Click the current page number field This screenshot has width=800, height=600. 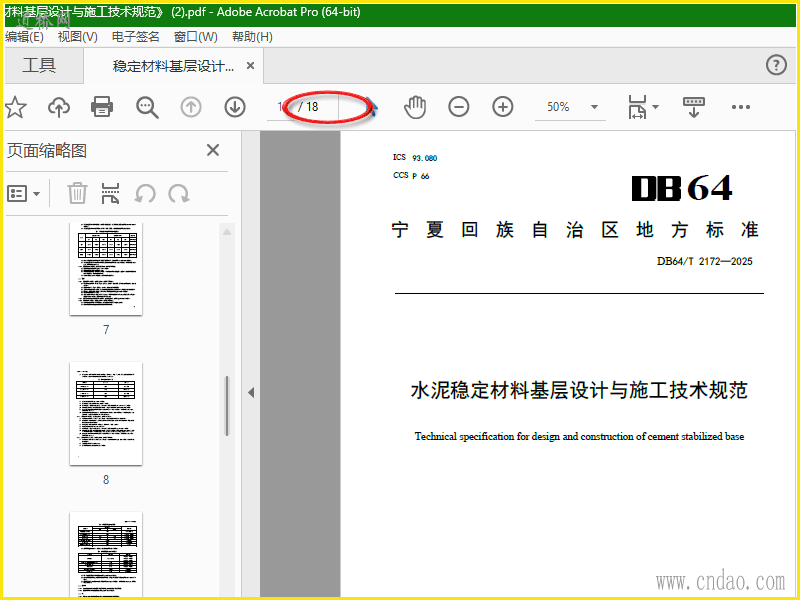pos(280,107)
